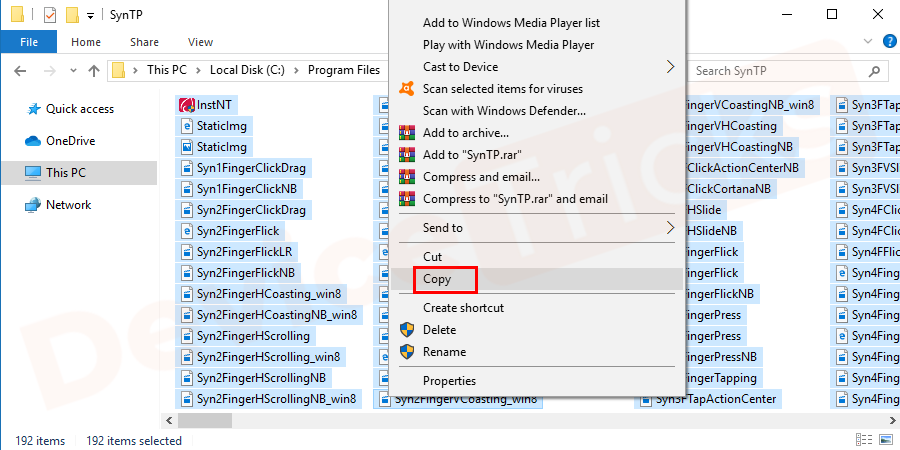The width and height of the screenshot is (900, 450).
Task: Open Customize Quick Access Toolbar dropdown
Action: click(x=90, y=15)
